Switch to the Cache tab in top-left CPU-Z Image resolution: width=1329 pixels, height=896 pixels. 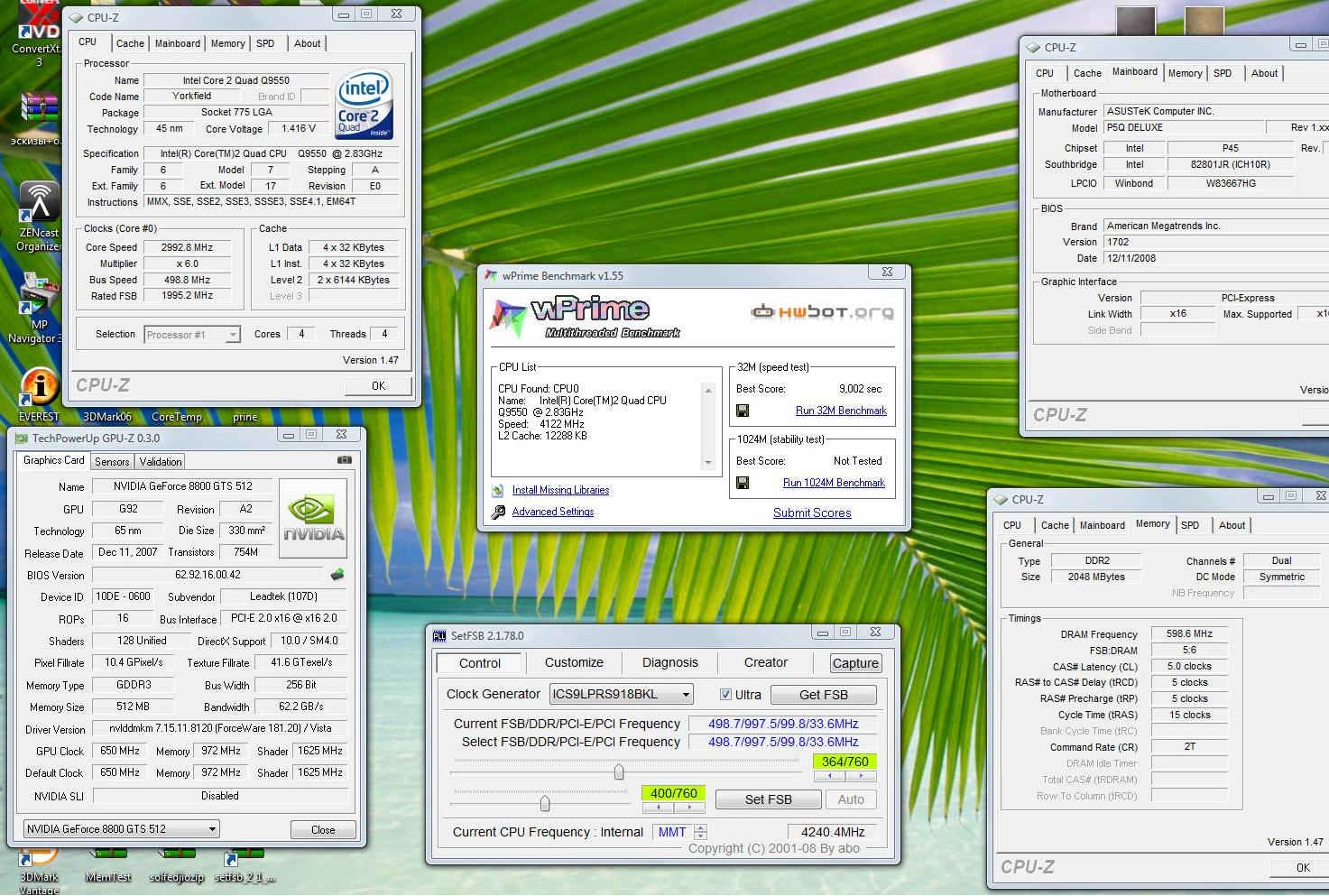[x=130, y=43]
